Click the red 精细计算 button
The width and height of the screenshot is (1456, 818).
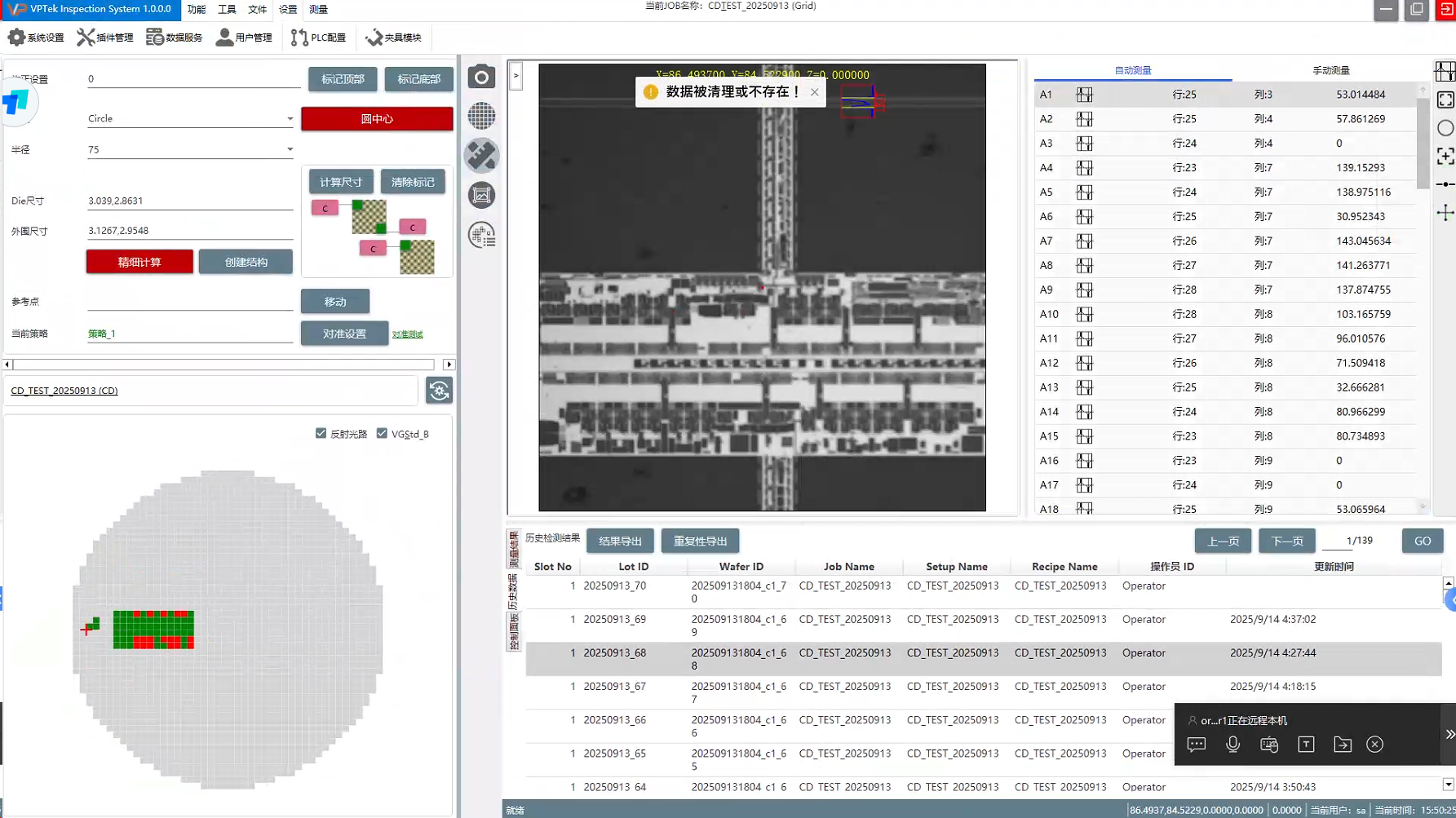click(139, 262)
